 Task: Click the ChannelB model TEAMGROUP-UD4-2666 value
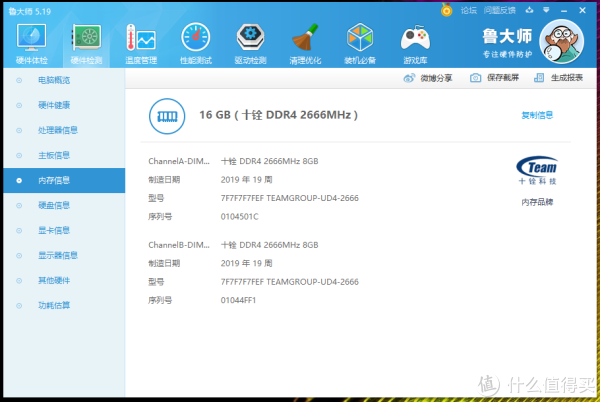(290, 282)
